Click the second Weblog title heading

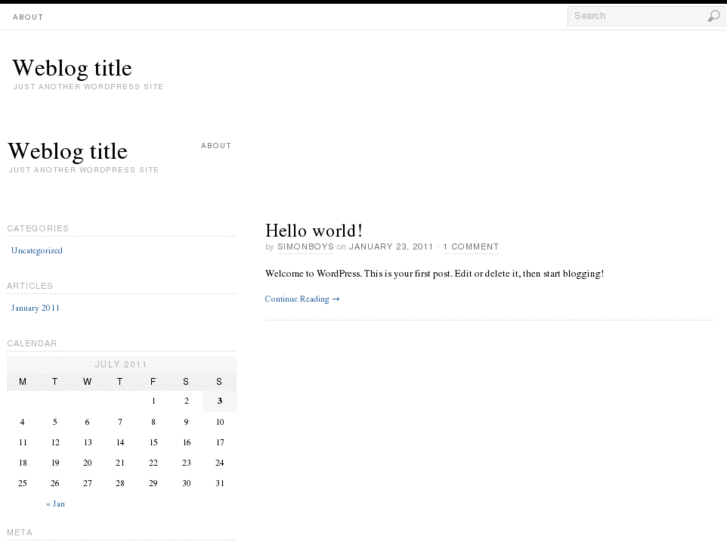[68, 151]
